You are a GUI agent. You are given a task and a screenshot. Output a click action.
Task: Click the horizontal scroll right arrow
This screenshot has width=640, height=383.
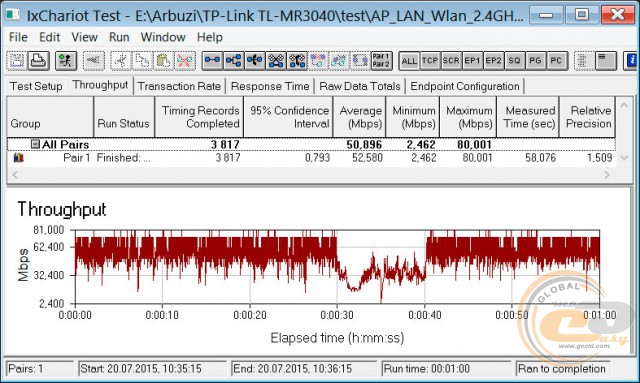coord(607,175)
